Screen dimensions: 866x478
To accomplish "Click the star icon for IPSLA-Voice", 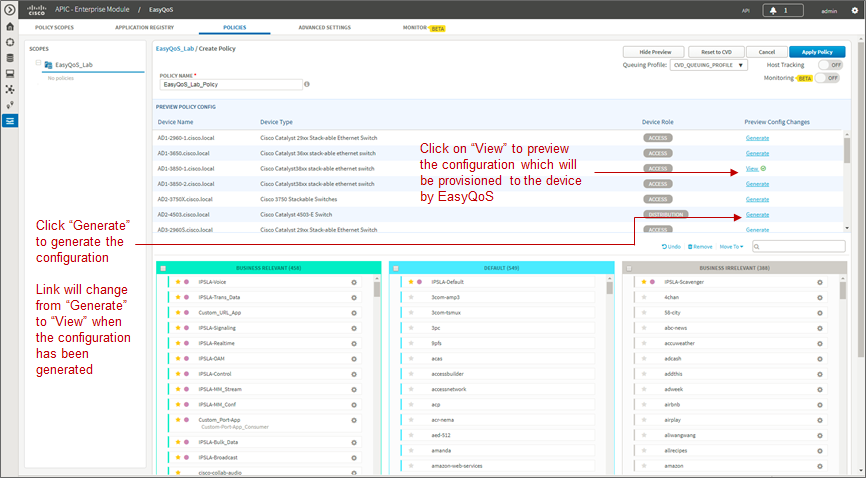I will point(178,282).
